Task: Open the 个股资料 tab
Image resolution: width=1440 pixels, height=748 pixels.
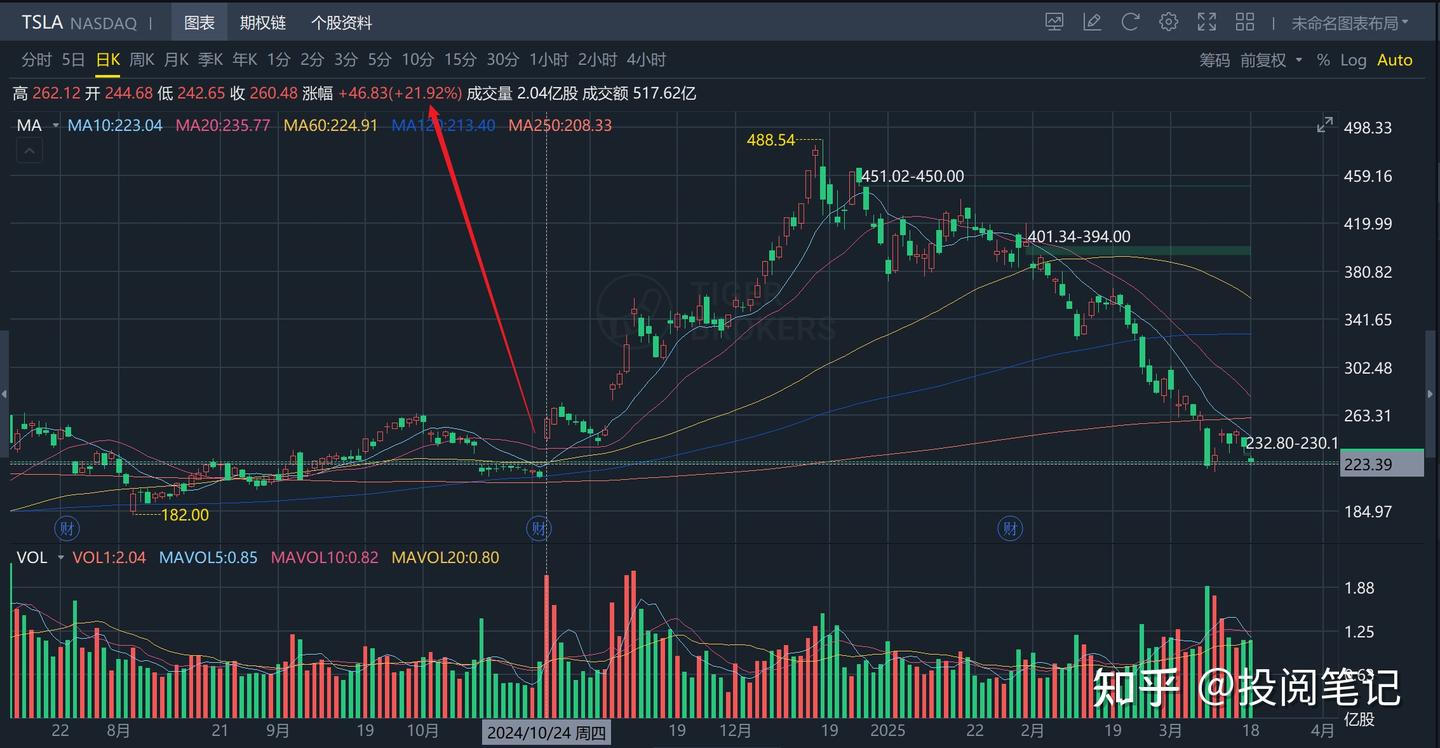Action: point(341,22)
